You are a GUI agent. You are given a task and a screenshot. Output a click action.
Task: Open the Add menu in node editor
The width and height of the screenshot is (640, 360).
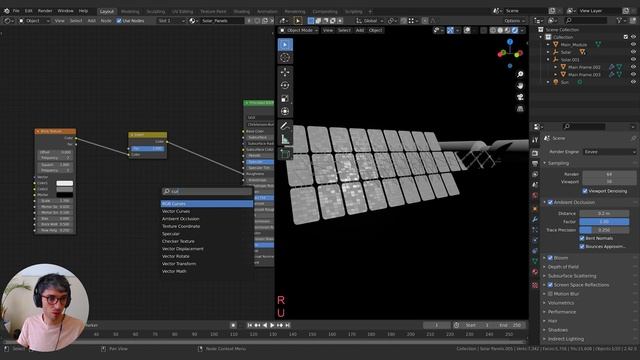pyautogui.click(x=91, y=21)
